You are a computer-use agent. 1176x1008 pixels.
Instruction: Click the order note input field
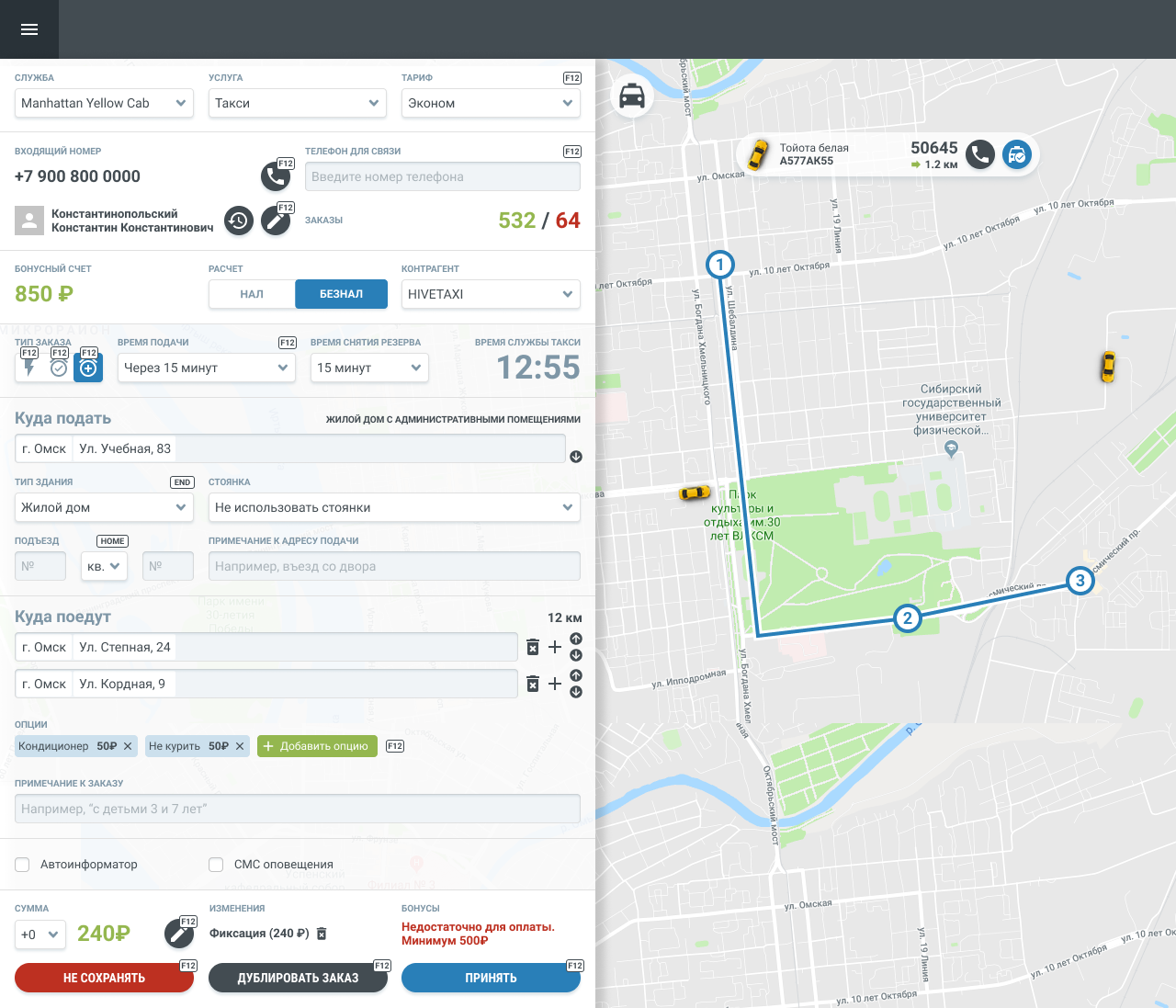tap(298, 809)
